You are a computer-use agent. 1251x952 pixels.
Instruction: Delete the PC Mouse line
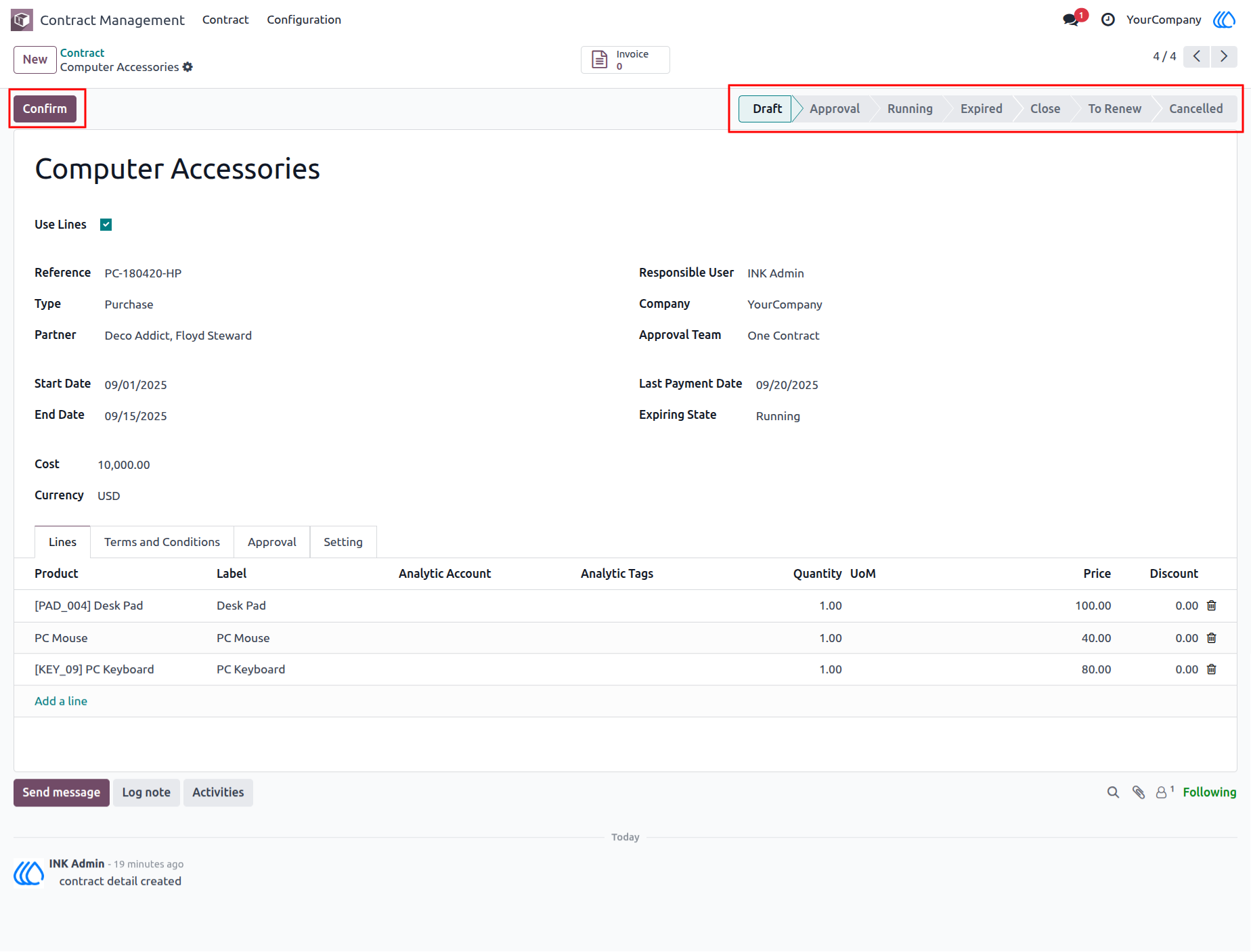click(1212, 638)
